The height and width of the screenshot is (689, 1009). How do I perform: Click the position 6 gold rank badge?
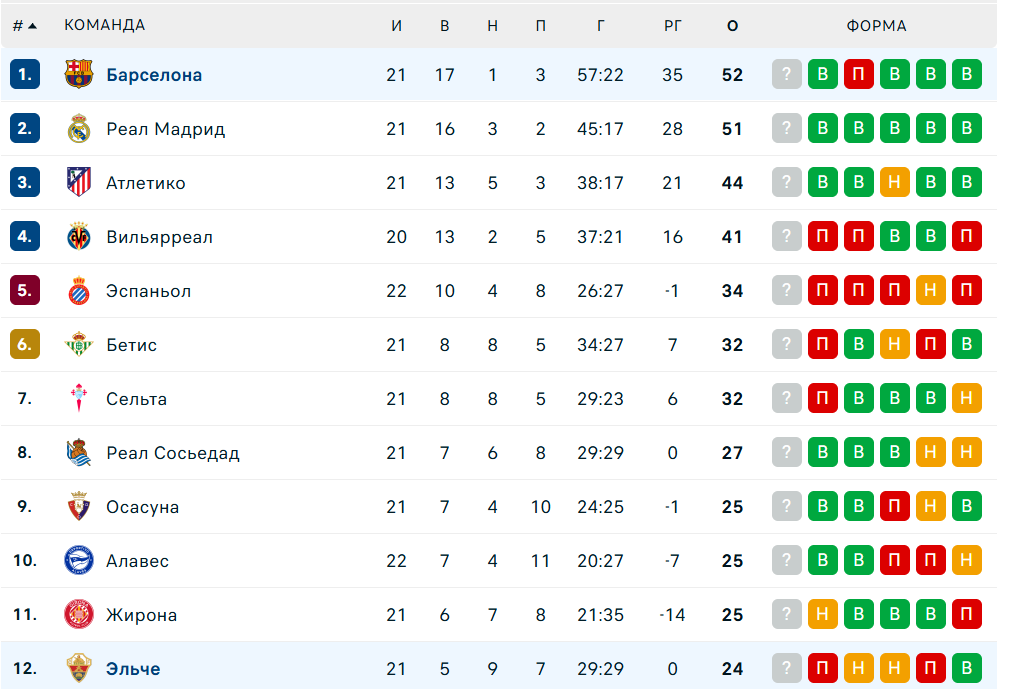(25, 345)
